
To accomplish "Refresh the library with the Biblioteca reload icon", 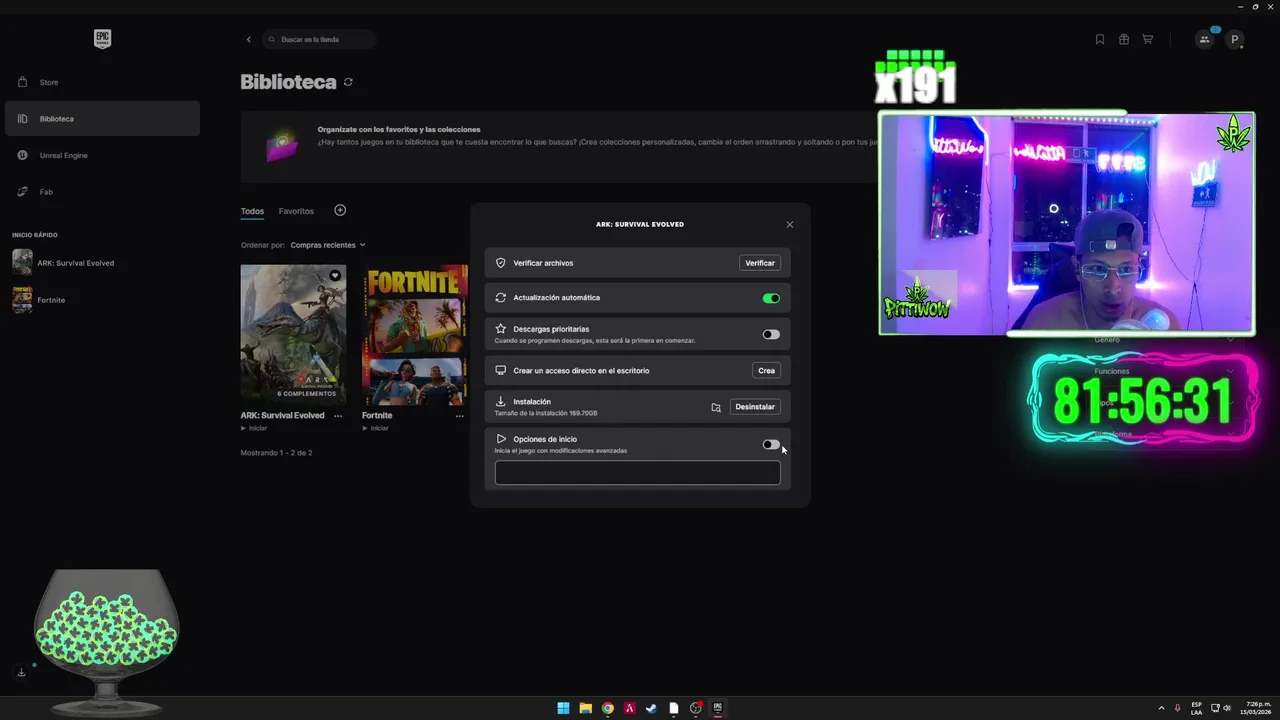I will [348, 82].
